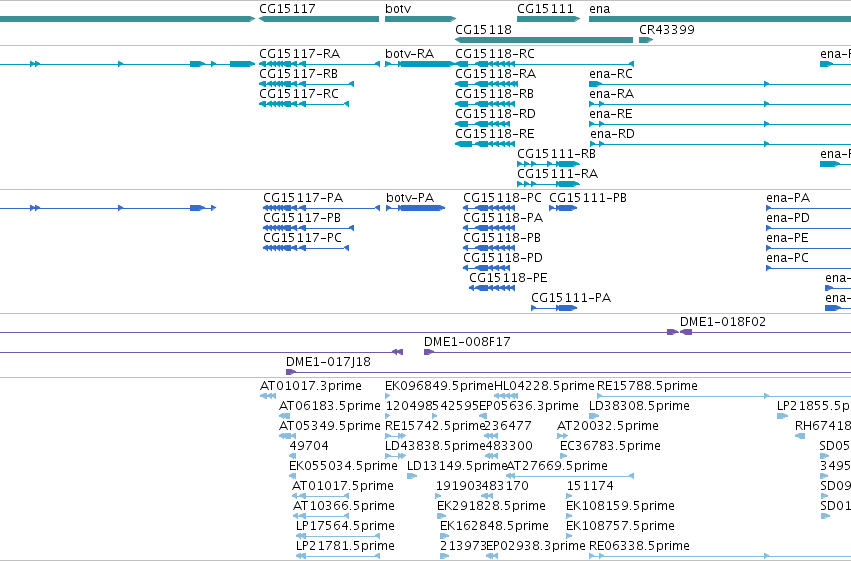Select transcript CG15111-RB
Viewport: 851px width, 561px height.
(548, 164)
